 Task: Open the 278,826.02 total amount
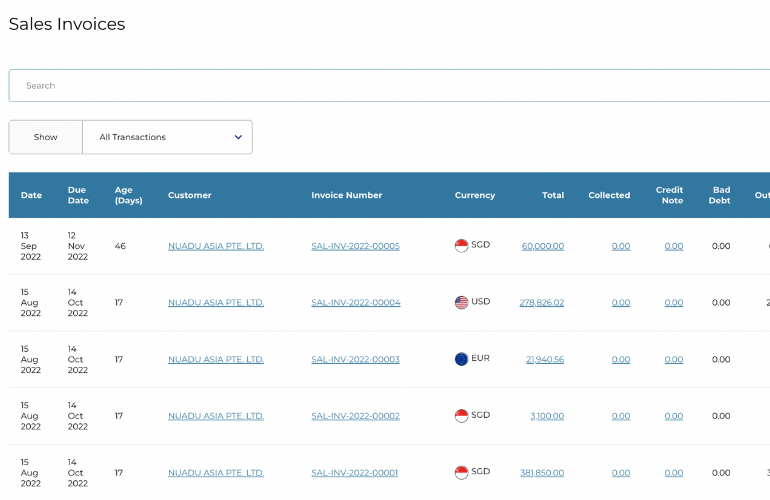[542, 303]
